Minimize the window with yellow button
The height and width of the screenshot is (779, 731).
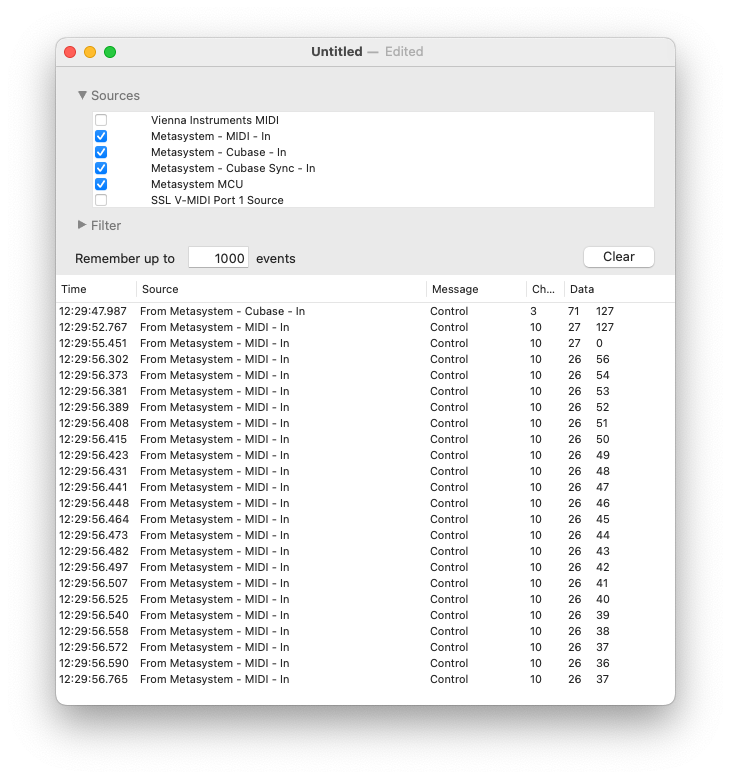pos(90,52)
